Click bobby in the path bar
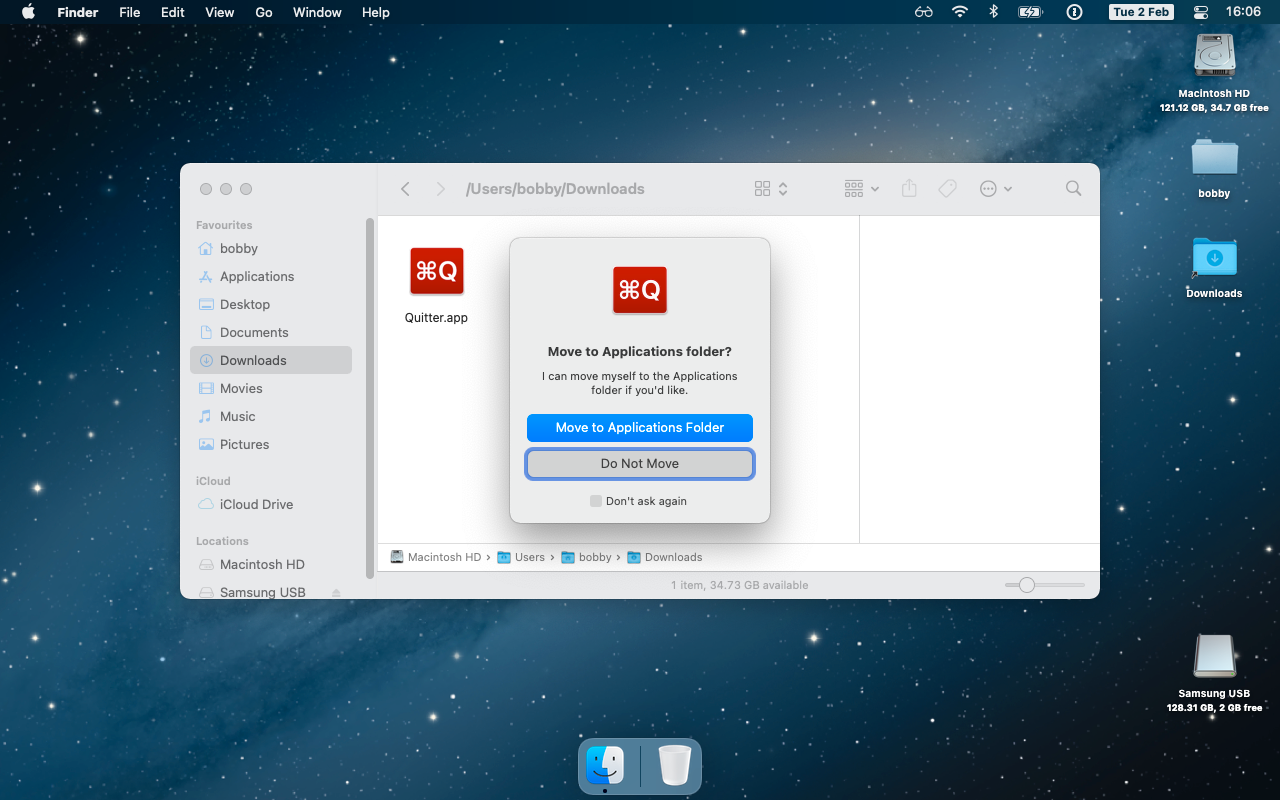The height and width of the screenshot is (800, 1280). [586, 557]
